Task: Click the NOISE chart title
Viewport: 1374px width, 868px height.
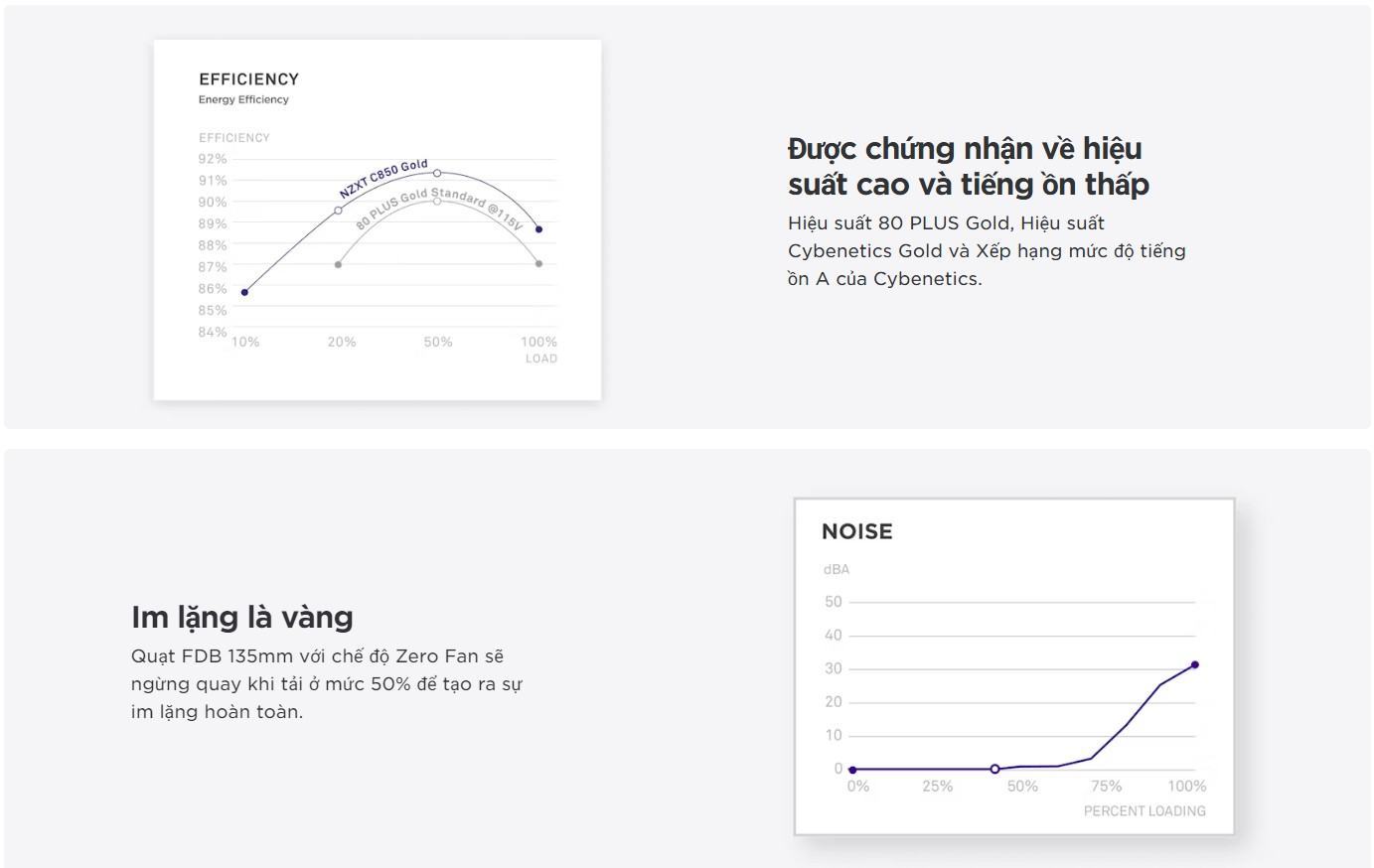Action: tap(856, 531)
